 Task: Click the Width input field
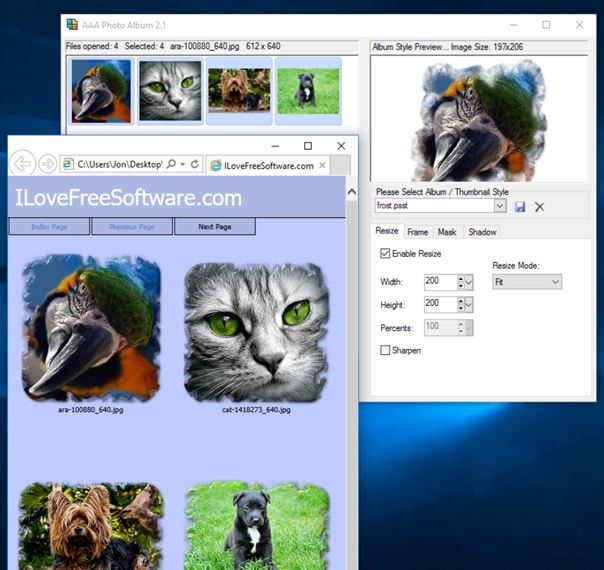[x=440, y=282]
